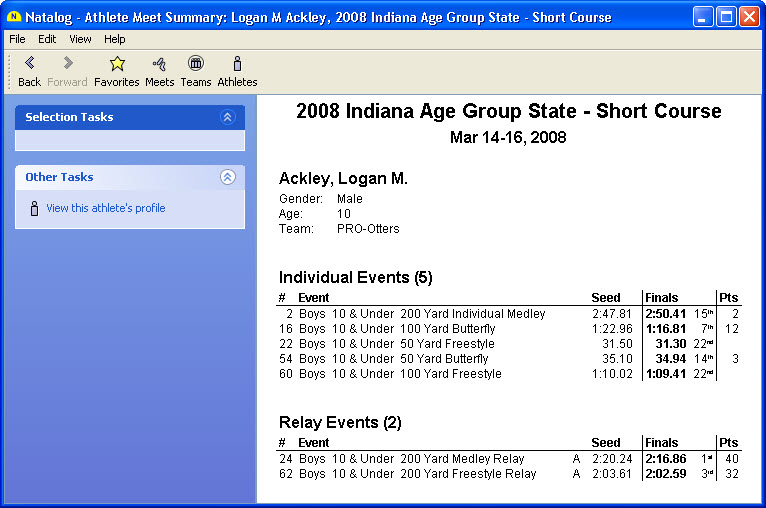Open the Edit menu
Viewport: 766px width, 508px height.
[47, 39]
